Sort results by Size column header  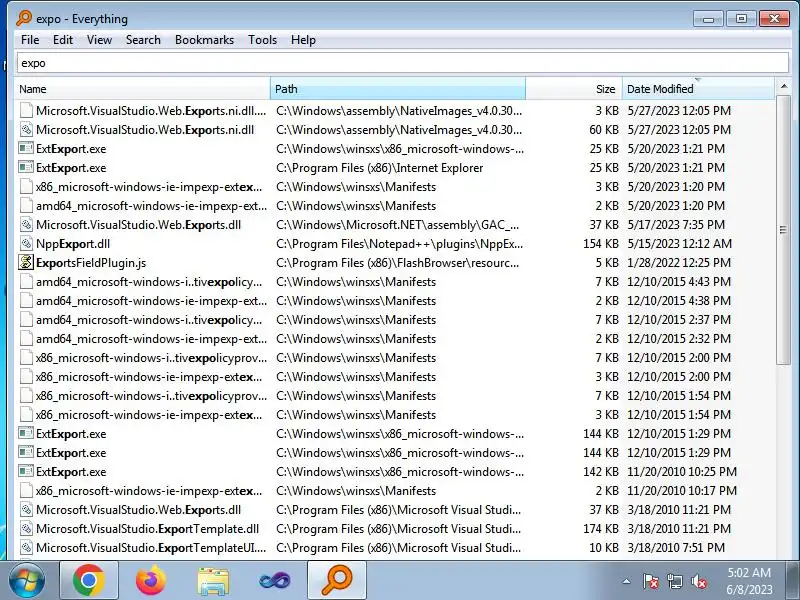[x=573, y=89]
